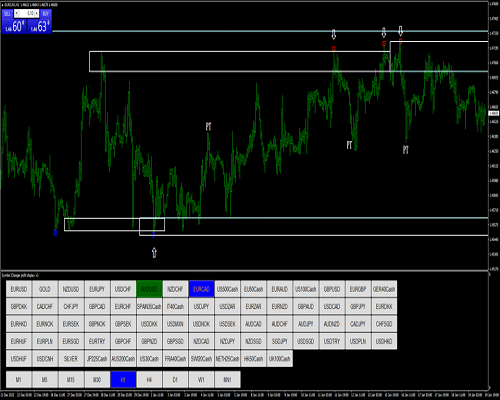Screen dimensions: 500x400
Task: Collapse the one-click trading panel triangle
Action: coord(3,5)
